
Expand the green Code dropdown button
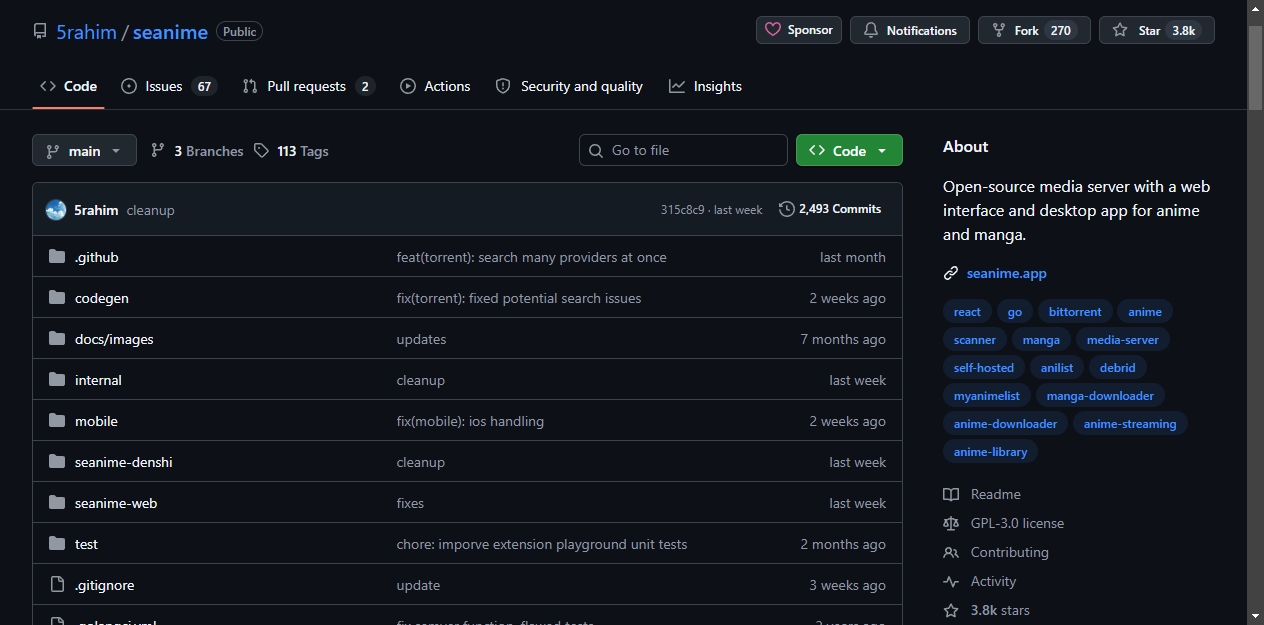click(x=849, y=150)
